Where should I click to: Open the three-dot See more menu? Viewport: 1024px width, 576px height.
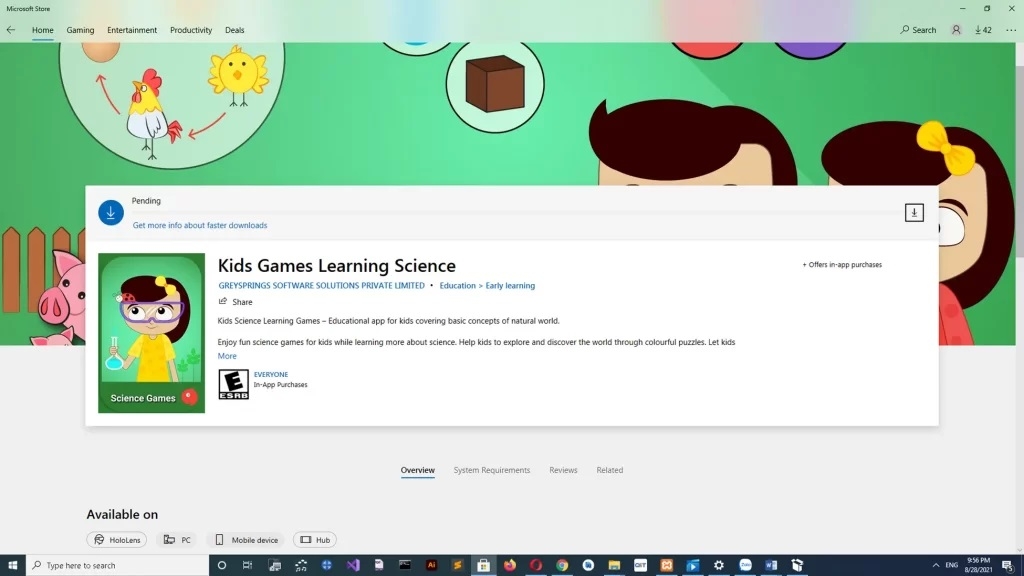pyautogui.click(x=1011, y=30)
